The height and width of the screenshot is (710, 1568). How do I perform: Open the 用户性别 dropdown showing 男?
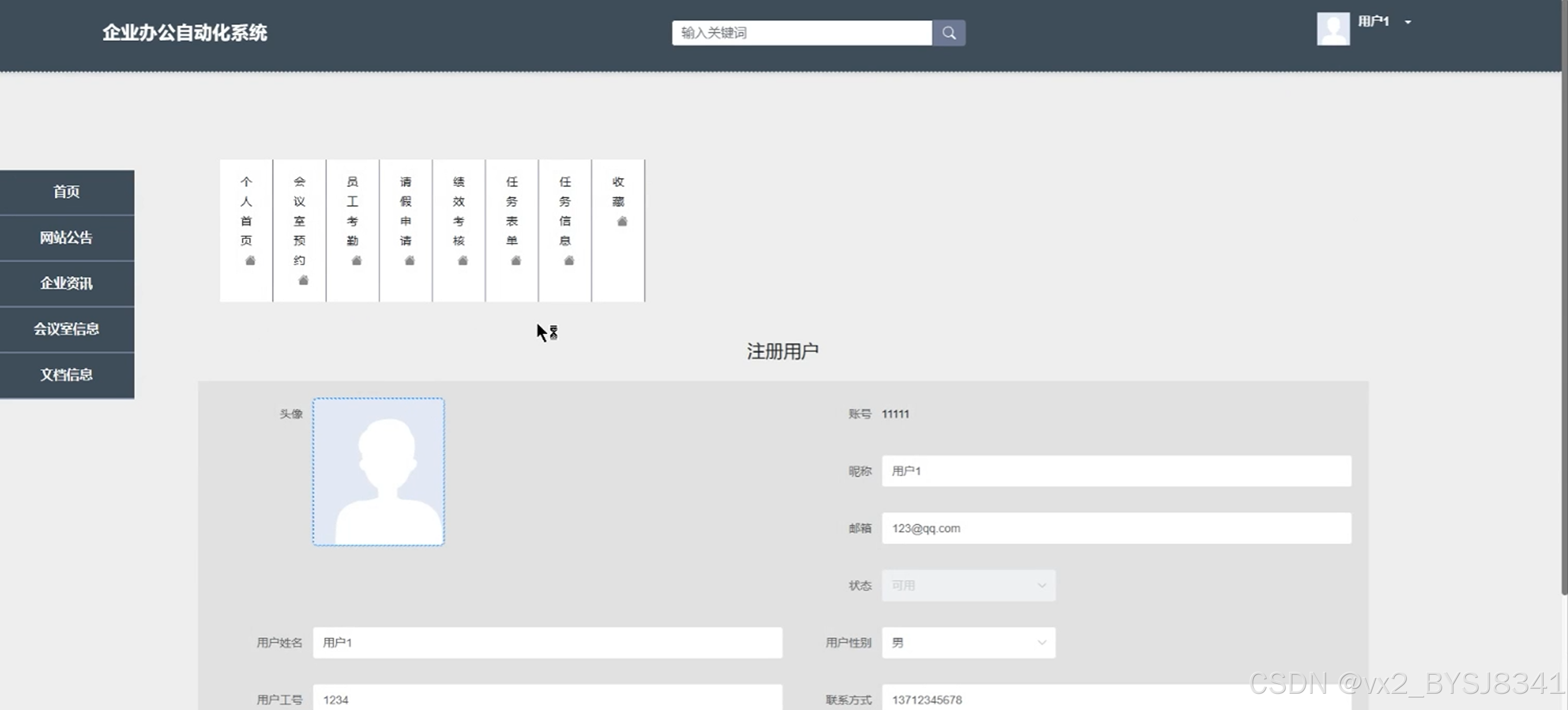[968, 642]
